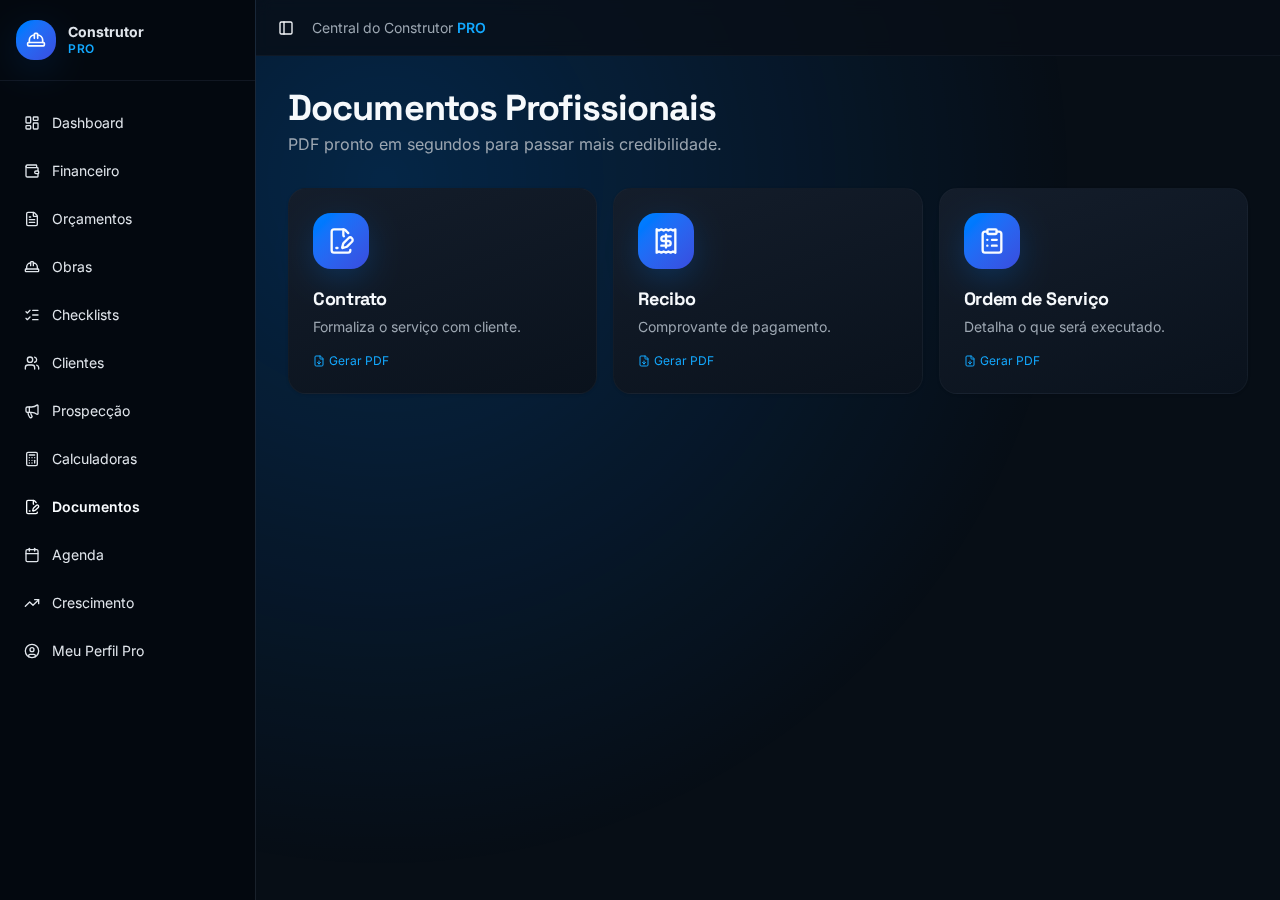Select the active Documentos menu item
The height and width of the screenshot is (900, 1280).
click(x=127, y=507)
